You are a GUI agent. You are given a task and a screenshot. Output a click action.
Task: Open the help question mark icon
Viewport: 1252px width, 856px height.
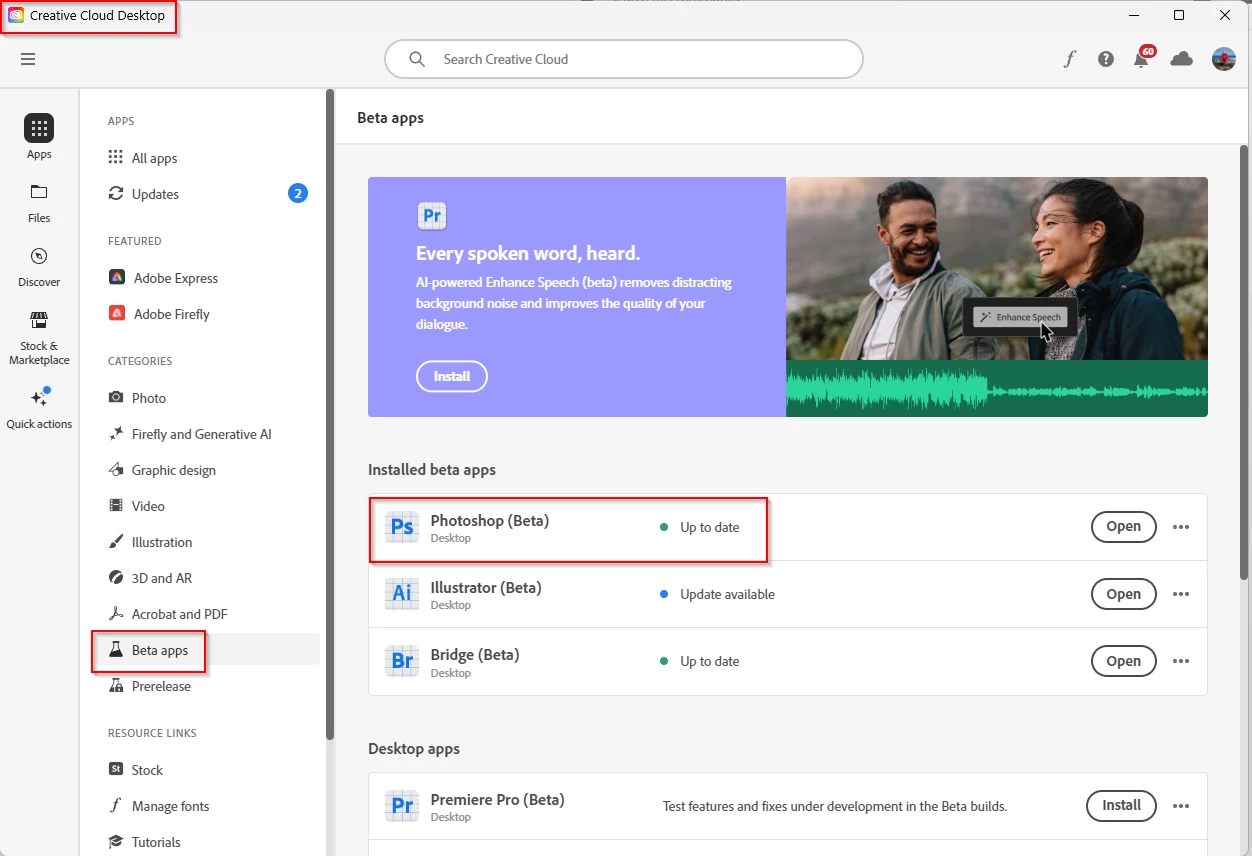click(x=1105, y=59)
